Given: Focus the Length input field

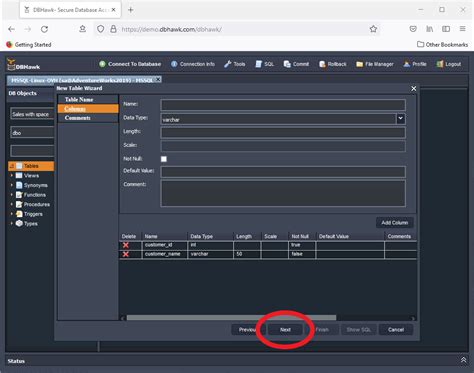Looking at the screenshot, I should pyautogui.click(x=283, y=132).
